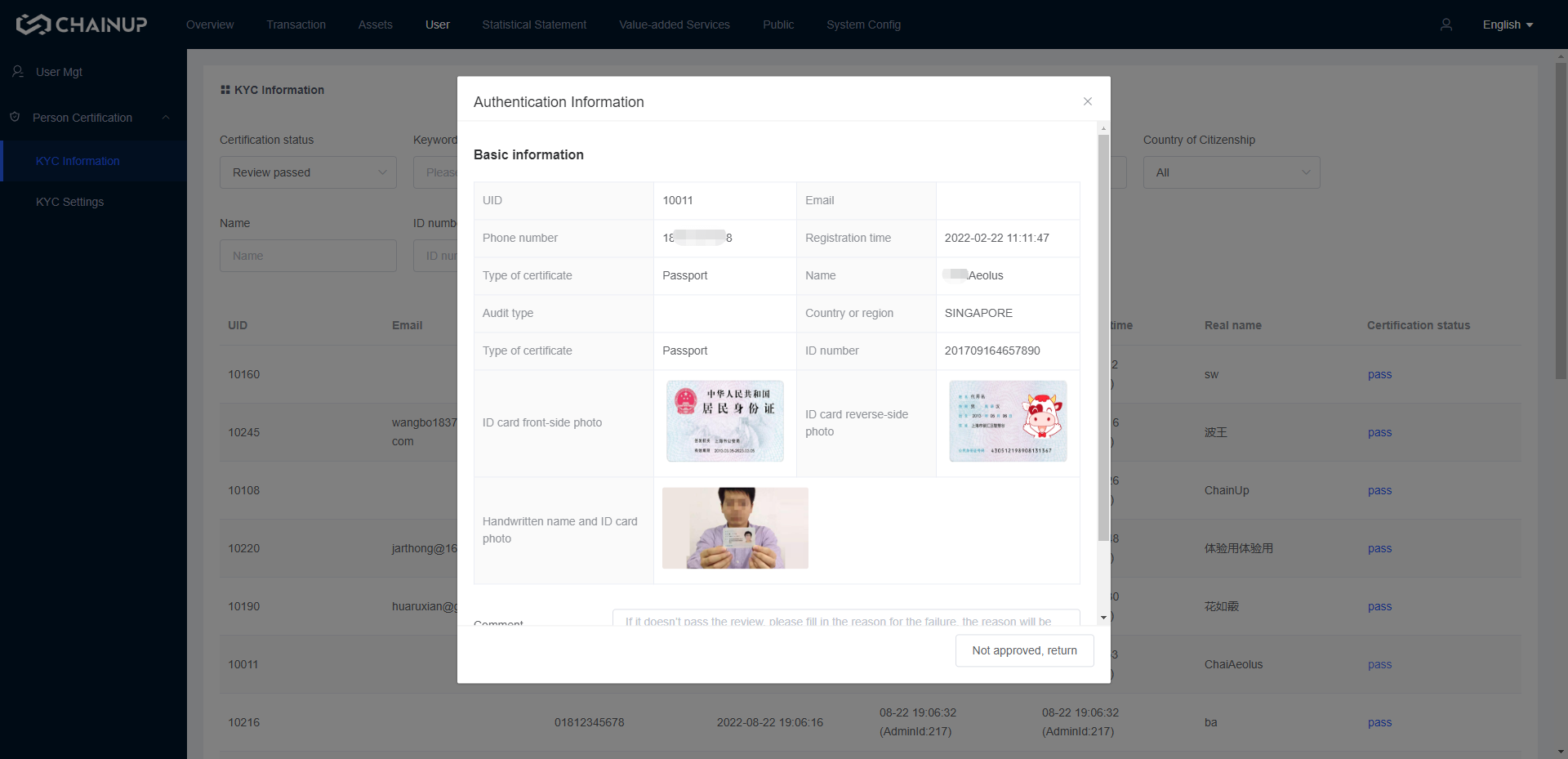Click the comment text field in dialog
The height and width of the screenshot is (759, 1568).
pyautogui.click(x=845, y=618)
